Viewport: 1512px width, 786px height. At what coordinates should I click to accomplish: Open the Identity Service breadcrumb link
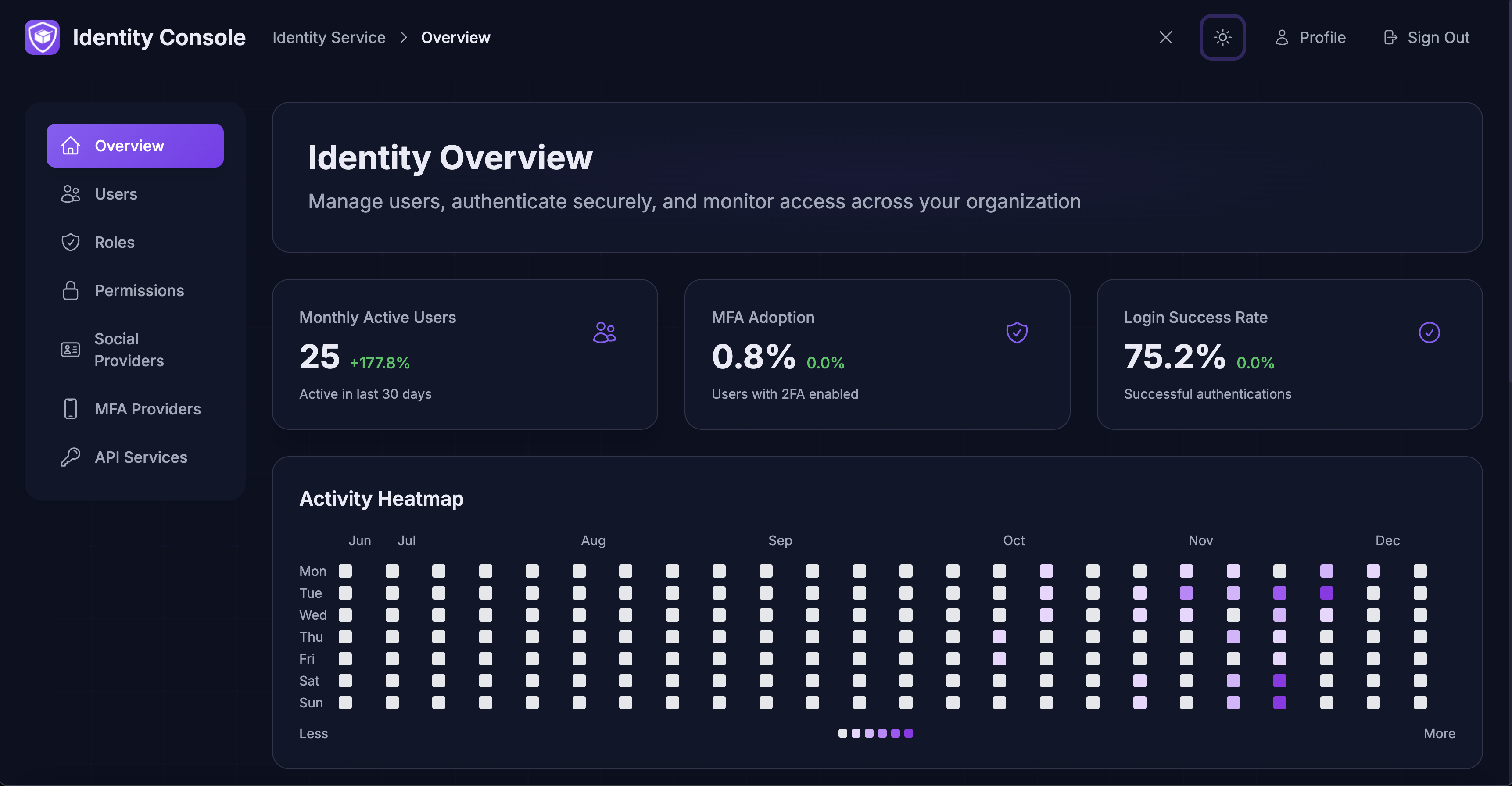(329, 37)
